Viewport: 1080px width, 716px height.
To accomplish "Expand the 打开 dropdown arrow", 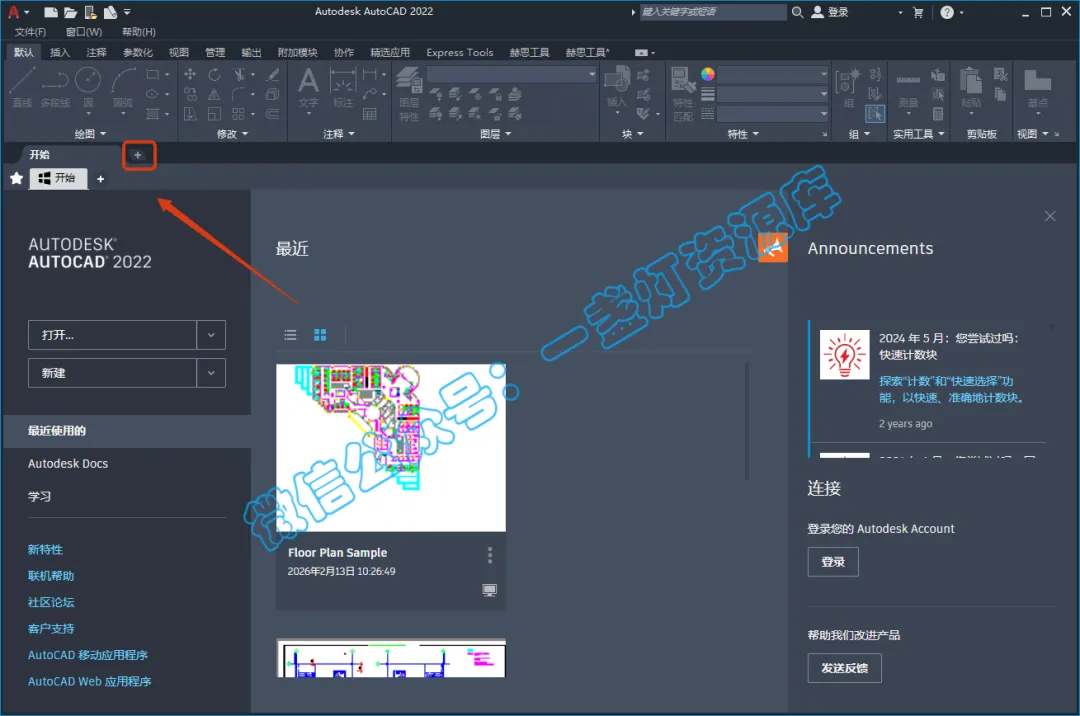I will coord(211,335).
